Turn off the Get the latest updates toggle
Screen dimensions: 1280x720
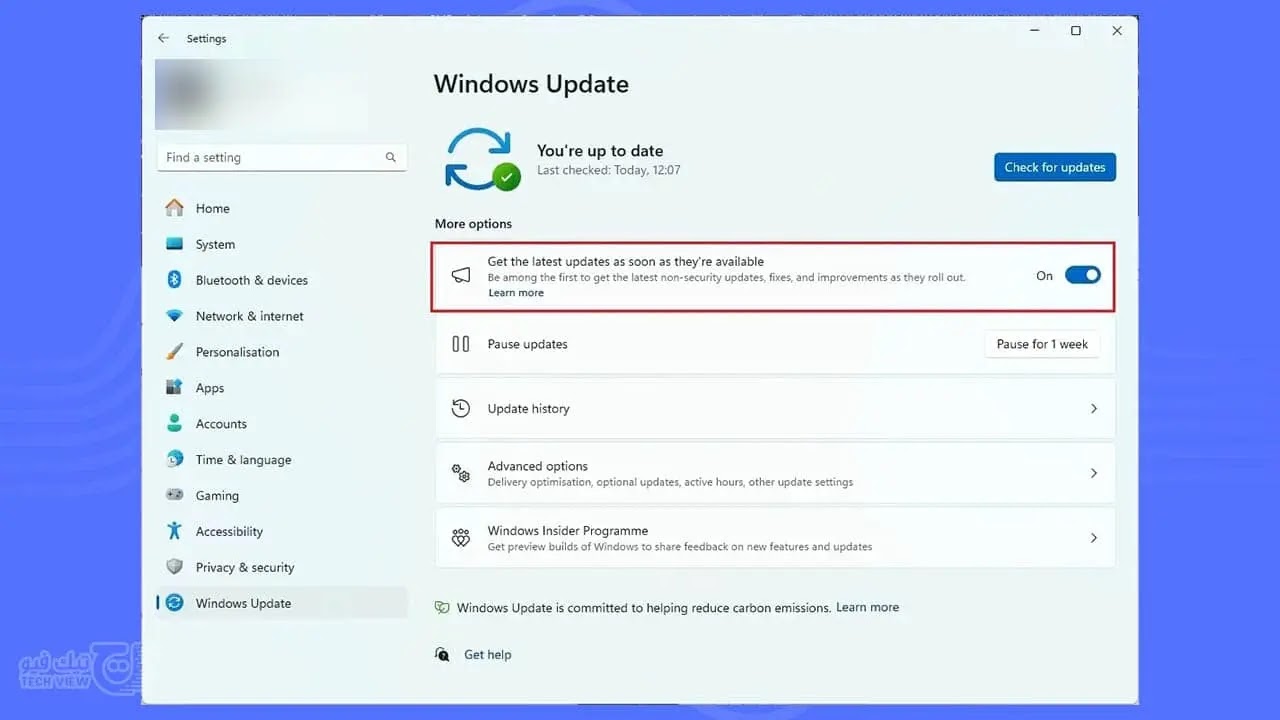(1082, 276)
